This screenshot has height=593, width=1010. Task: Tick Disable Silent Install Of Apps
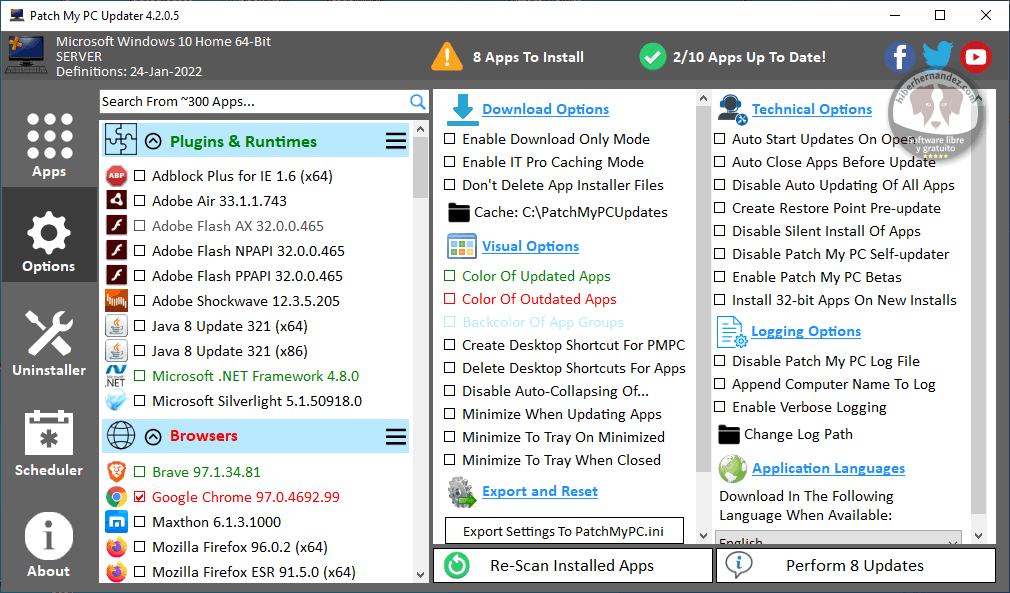tap(719, 231)
